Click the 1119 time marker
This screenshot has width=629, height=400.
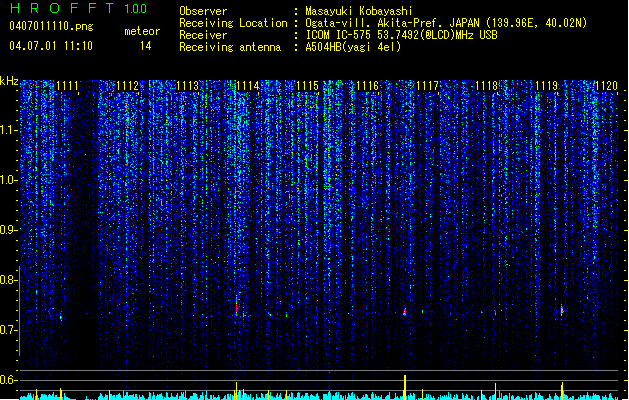pos(547,86)
